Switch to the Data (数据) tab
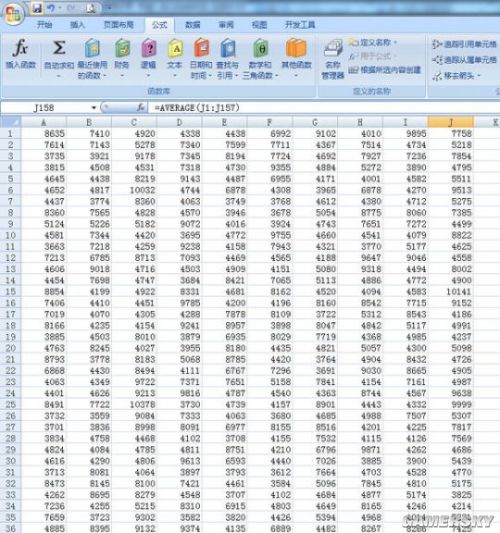Screen dimensions: 500x533 (193, 24)
